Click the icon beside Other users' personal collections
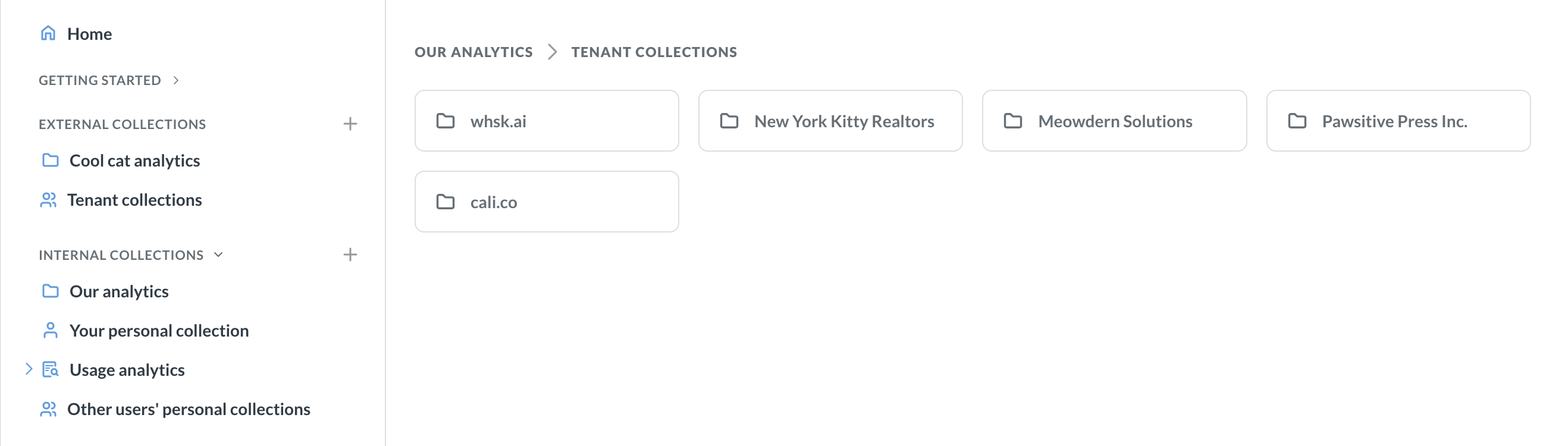This screenshot has height=446, width=1568. (x=49, y=409)
